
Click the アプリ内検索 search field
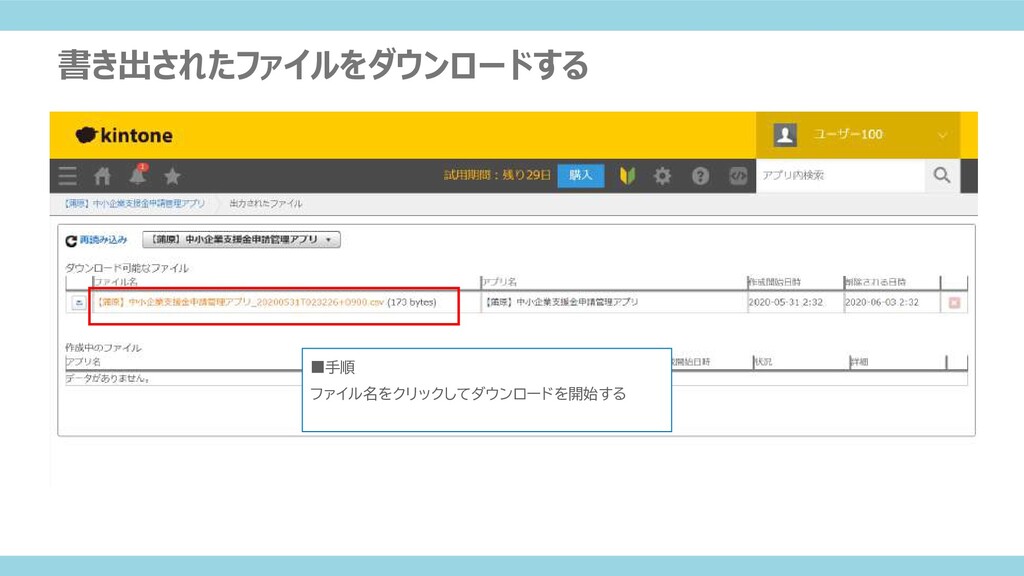(840, 175)
